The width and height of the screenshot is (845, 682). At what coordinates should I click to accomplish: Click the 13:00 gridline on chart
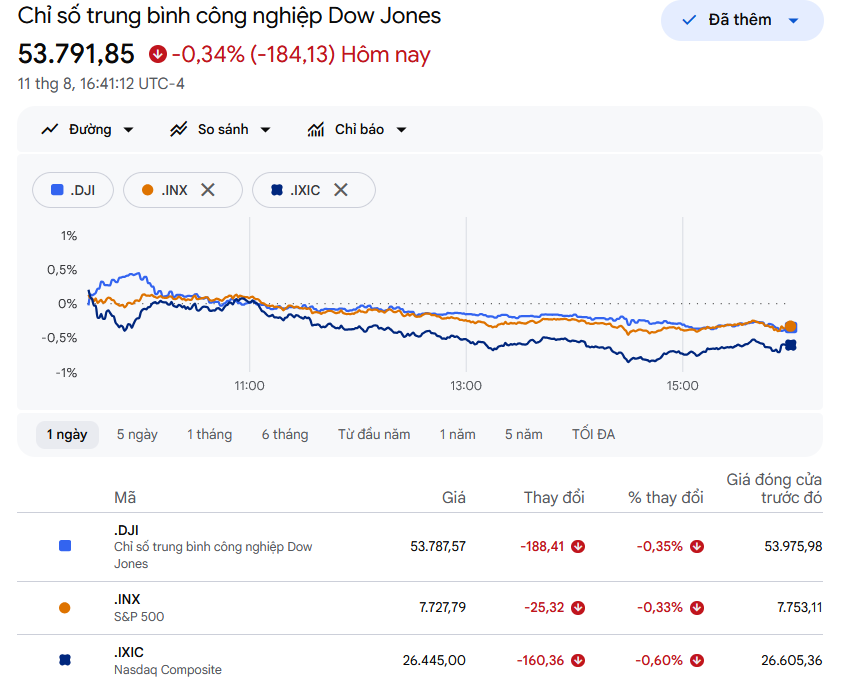pyautogui.click(x=466, y=294)
